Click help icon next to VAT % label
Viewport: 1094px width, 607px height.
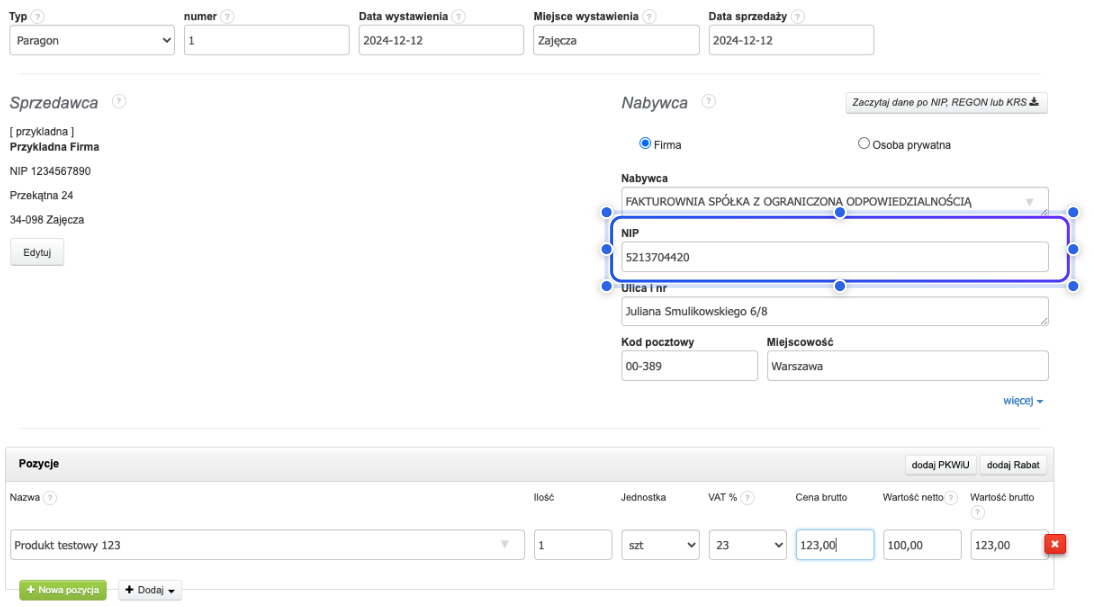749,498
